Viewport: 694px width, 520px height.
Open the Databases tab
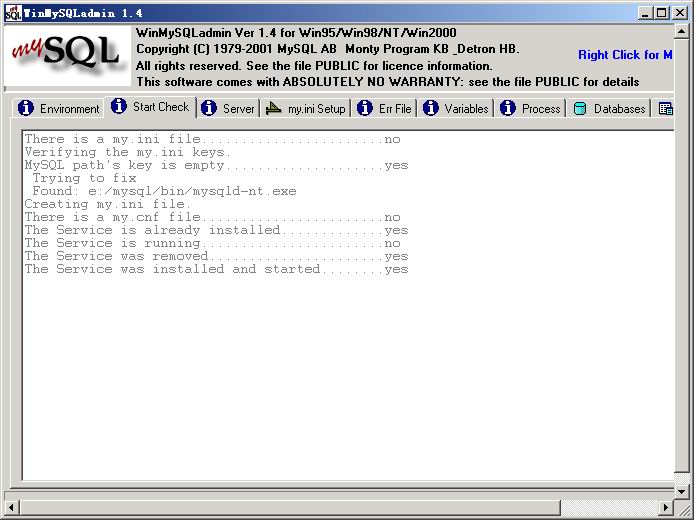(x=609, y=108)
